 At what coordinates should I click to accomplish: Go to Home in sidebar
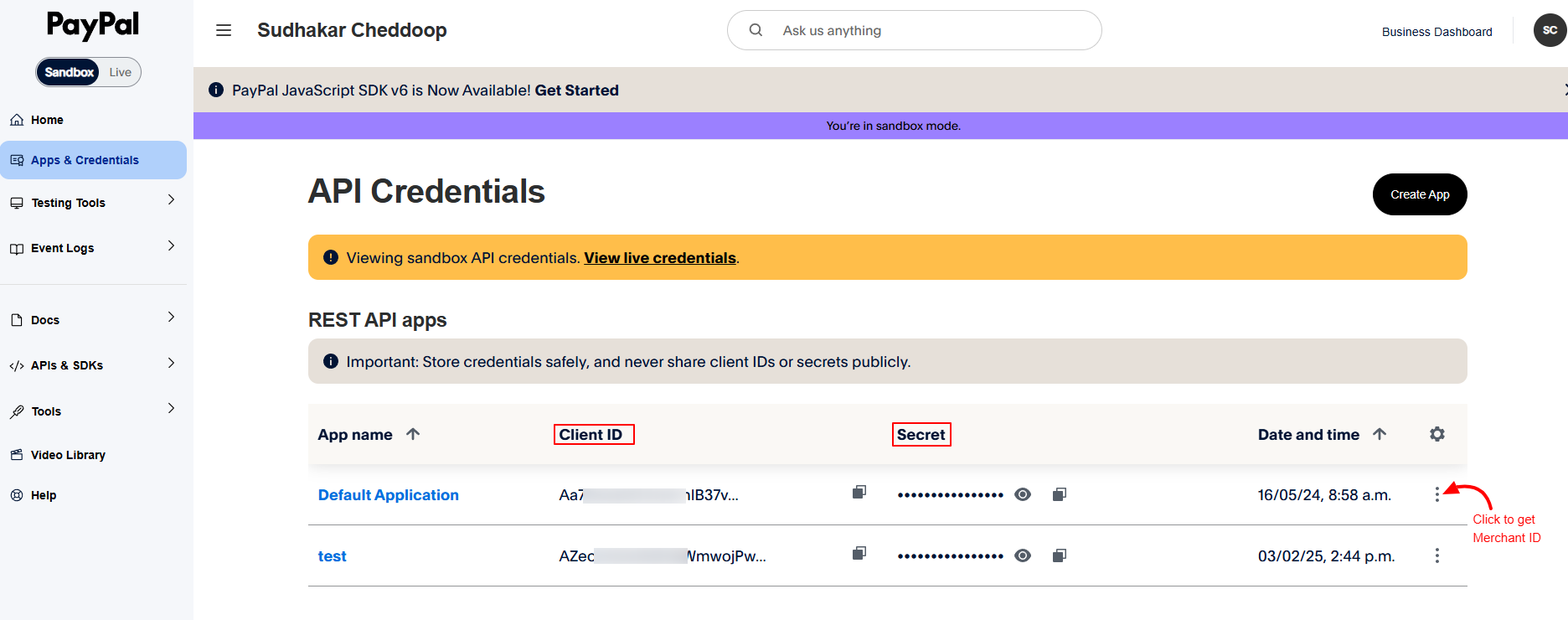point(47,120)
